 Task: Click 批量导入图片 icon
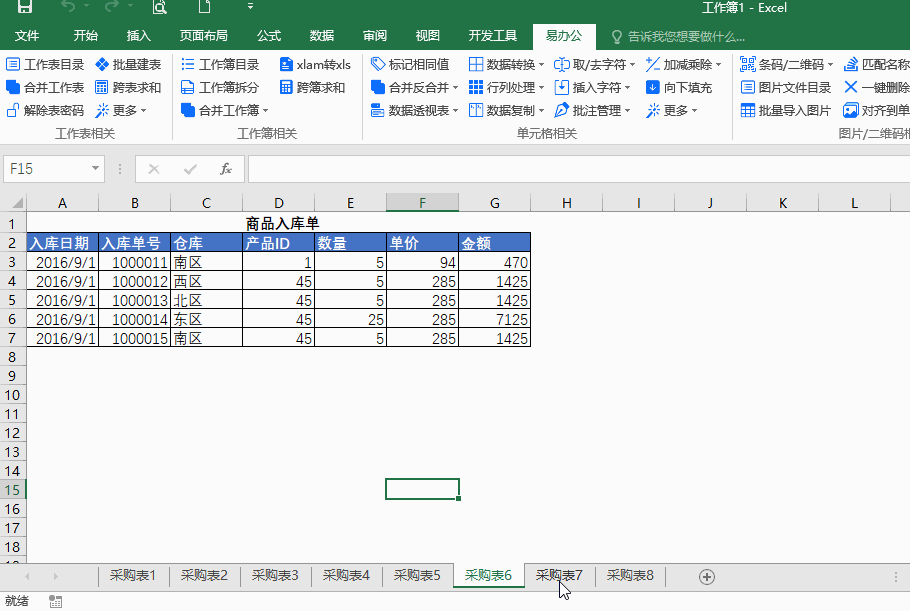point(748,110)
